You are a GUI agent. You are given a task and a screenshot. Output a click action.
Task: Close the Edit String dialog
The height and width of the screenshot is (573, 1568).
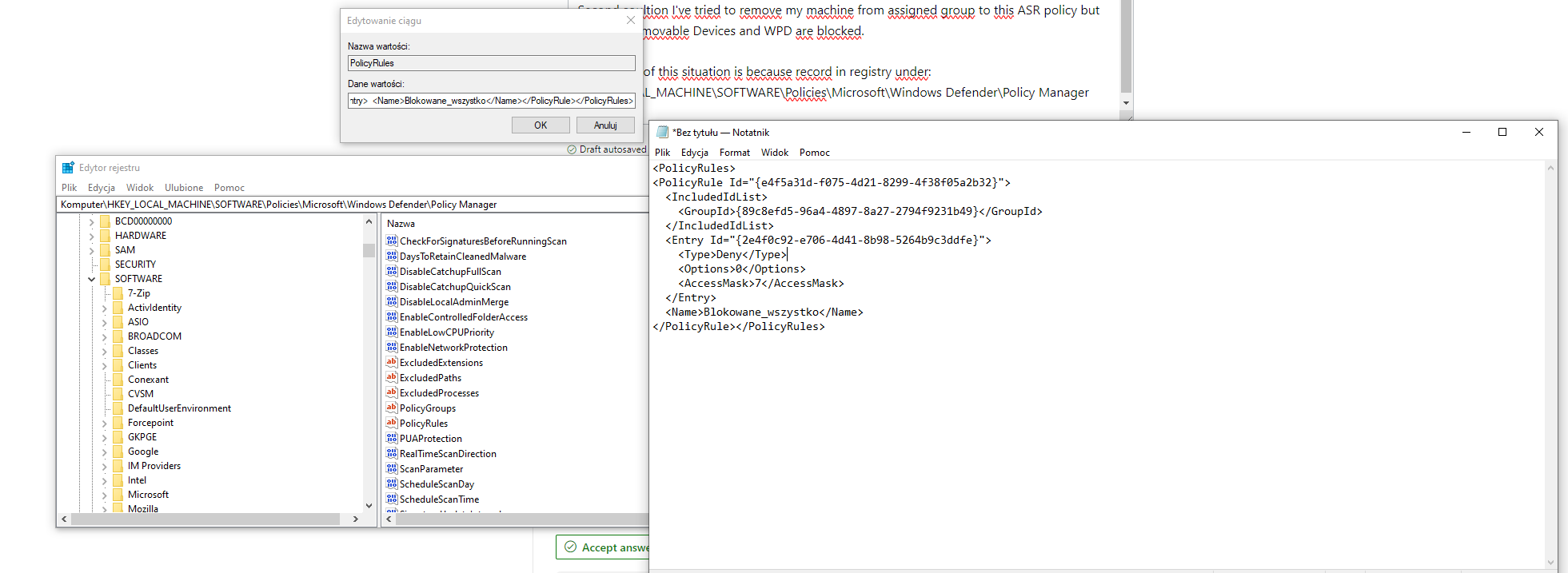[630, 21]
